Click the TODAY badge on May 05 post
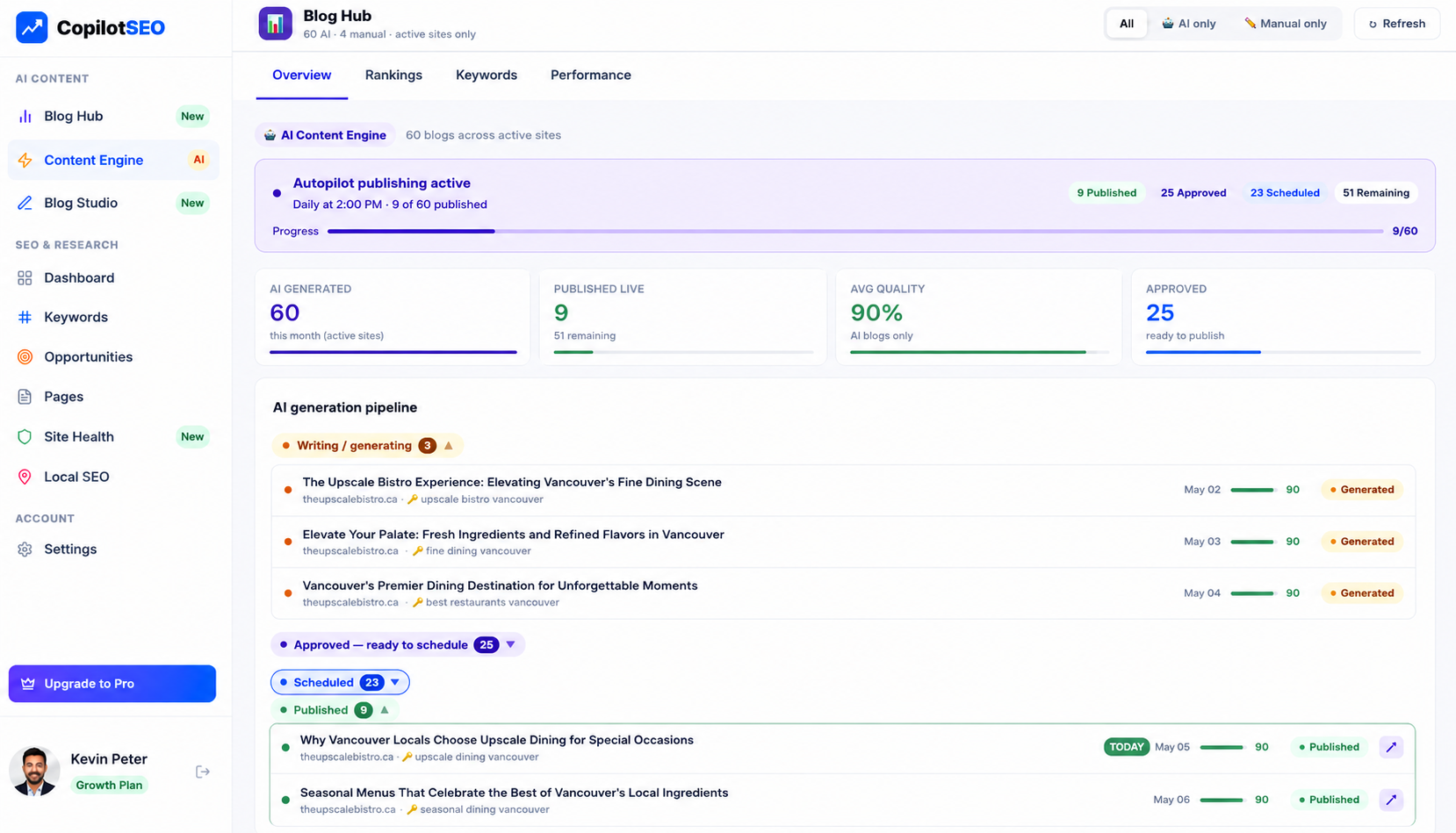Screen dimensions: 1456x833 click(x=1127, y=747)
